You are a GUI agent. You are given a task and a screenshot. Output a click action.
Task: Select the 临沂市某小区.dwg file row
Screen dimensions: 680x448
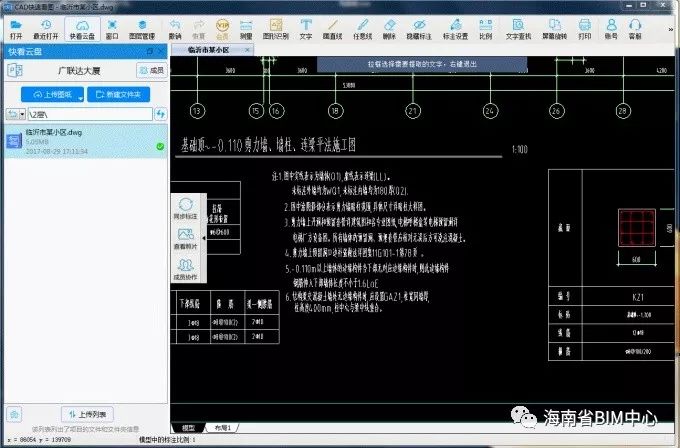(85, 141)
